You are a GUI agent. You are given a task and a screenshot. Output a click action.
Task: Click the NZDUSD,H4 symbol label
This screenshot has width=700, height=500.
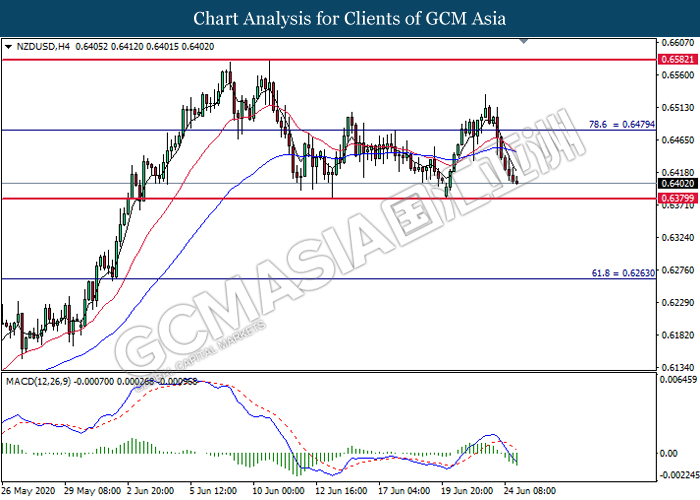43,46
